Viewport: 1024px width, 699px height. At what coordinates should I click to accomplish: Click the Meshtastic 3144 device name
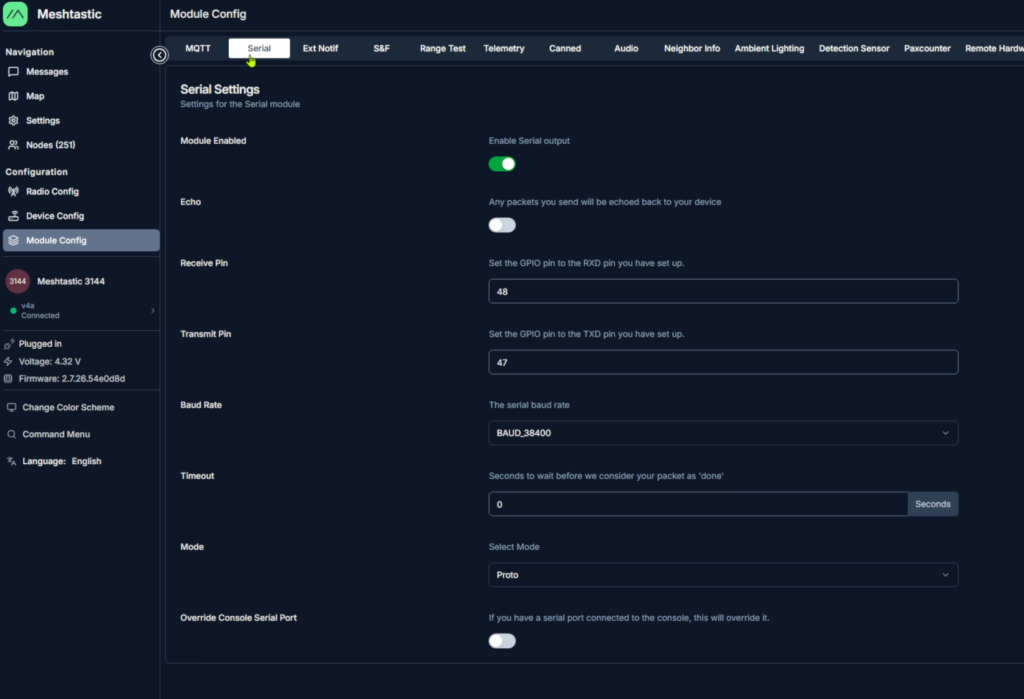[71, 282]
